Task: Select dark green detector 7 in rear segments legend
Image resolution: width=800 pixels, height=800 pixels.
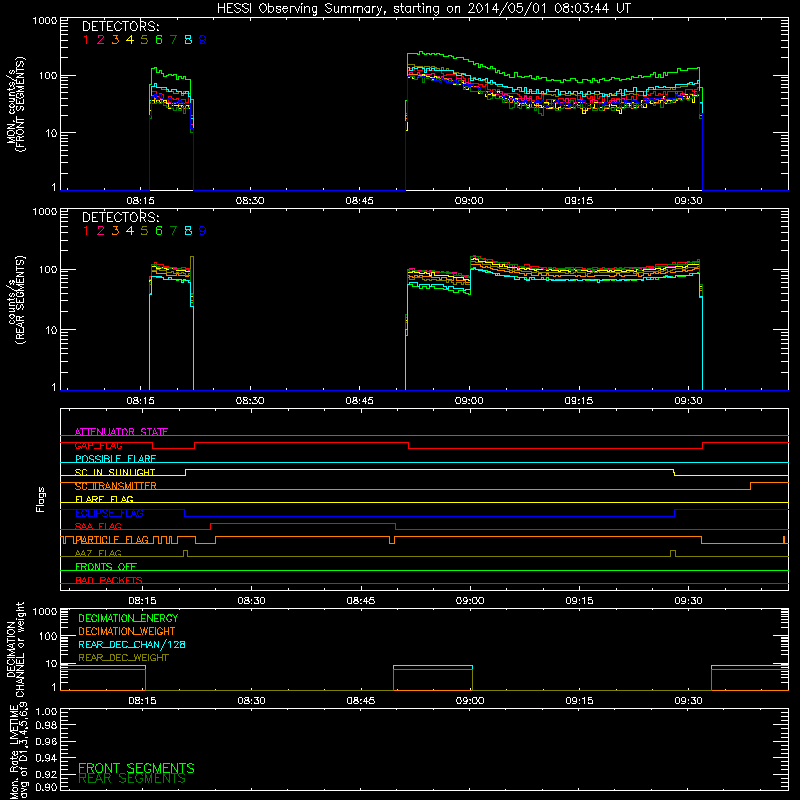Action: tap(173, 231)
